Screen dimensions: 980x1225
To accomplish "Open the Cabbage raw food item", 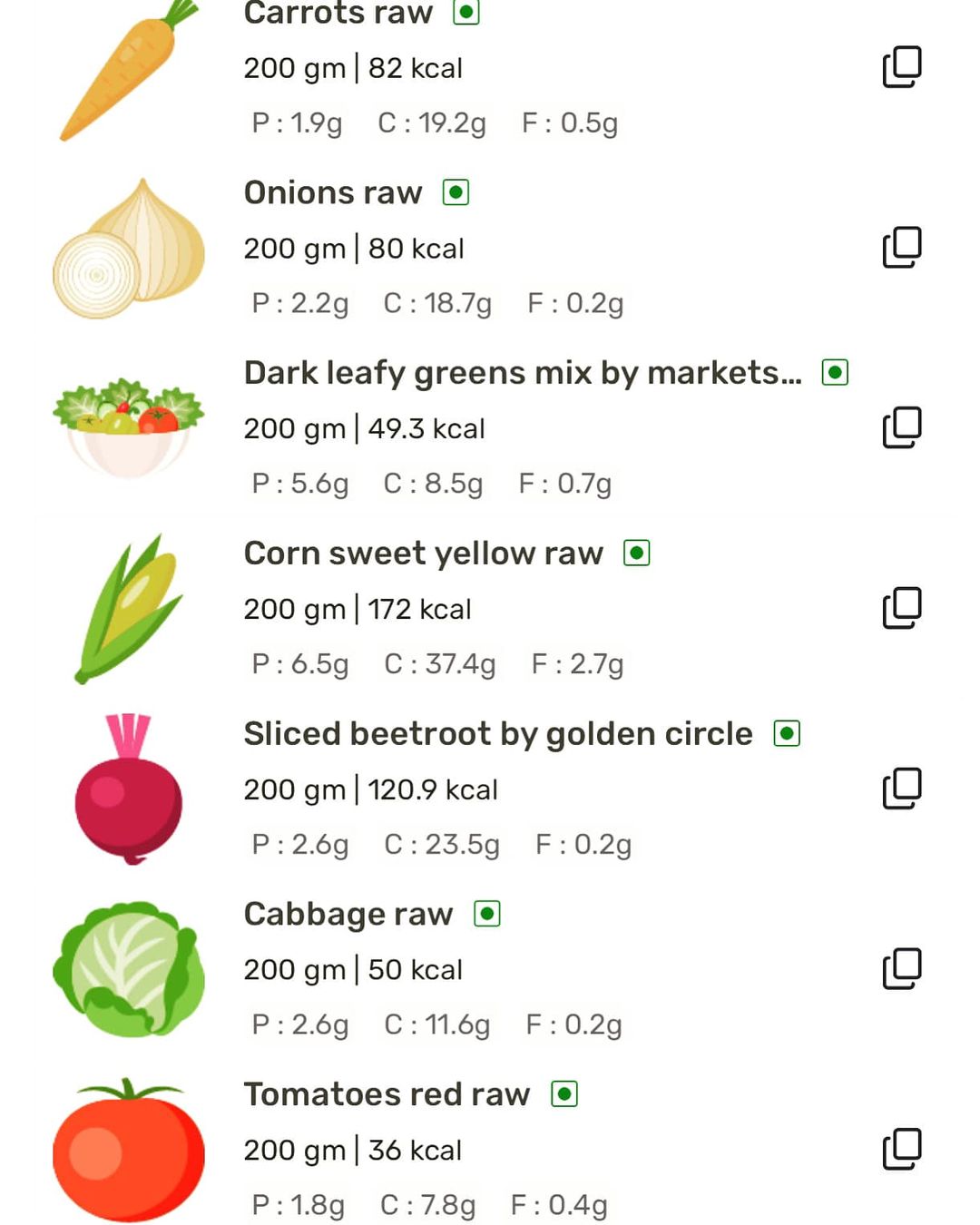I will (x=348, y=914).
